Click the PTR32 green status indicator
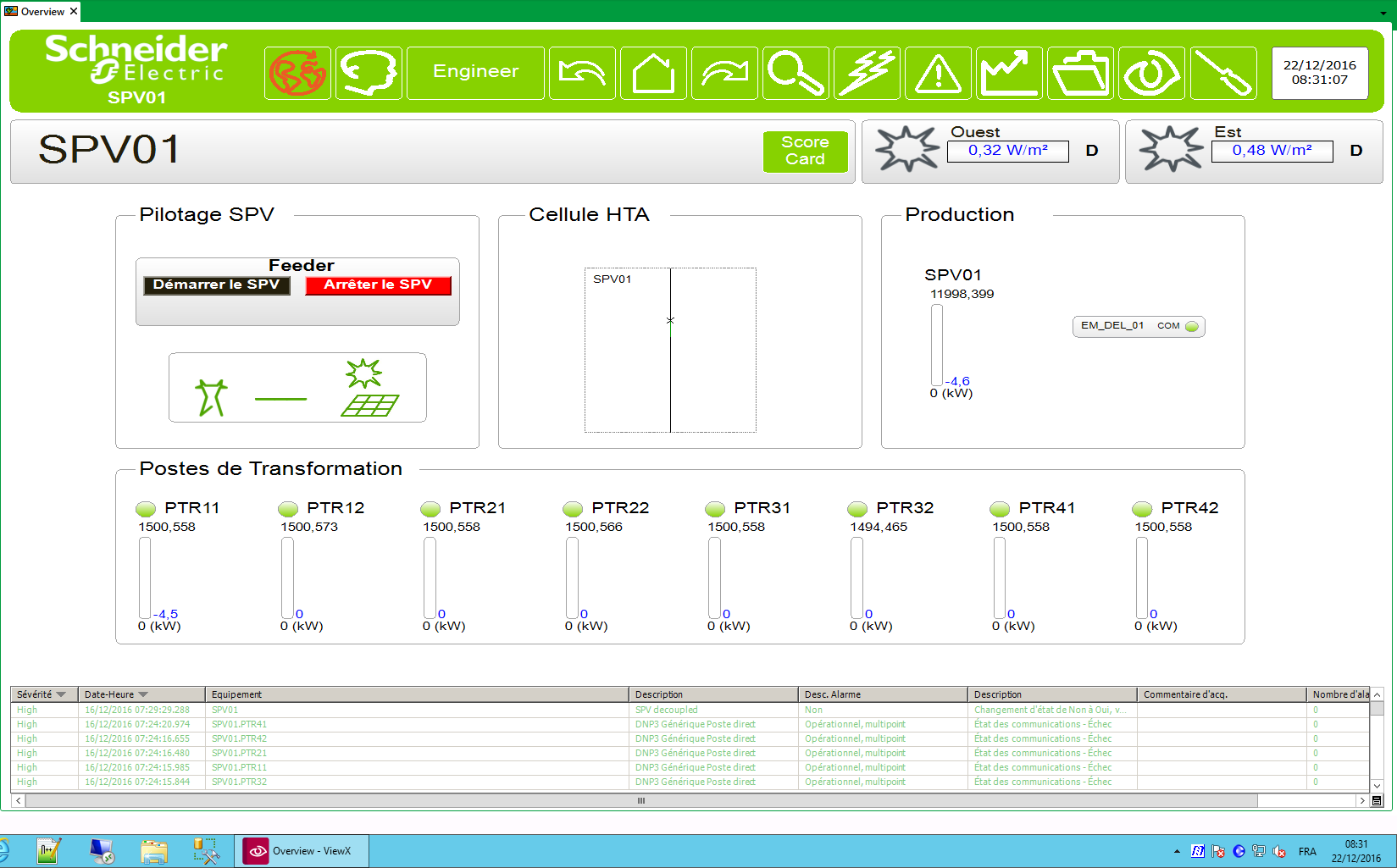The image size is (1397, 868). (857, 509)
